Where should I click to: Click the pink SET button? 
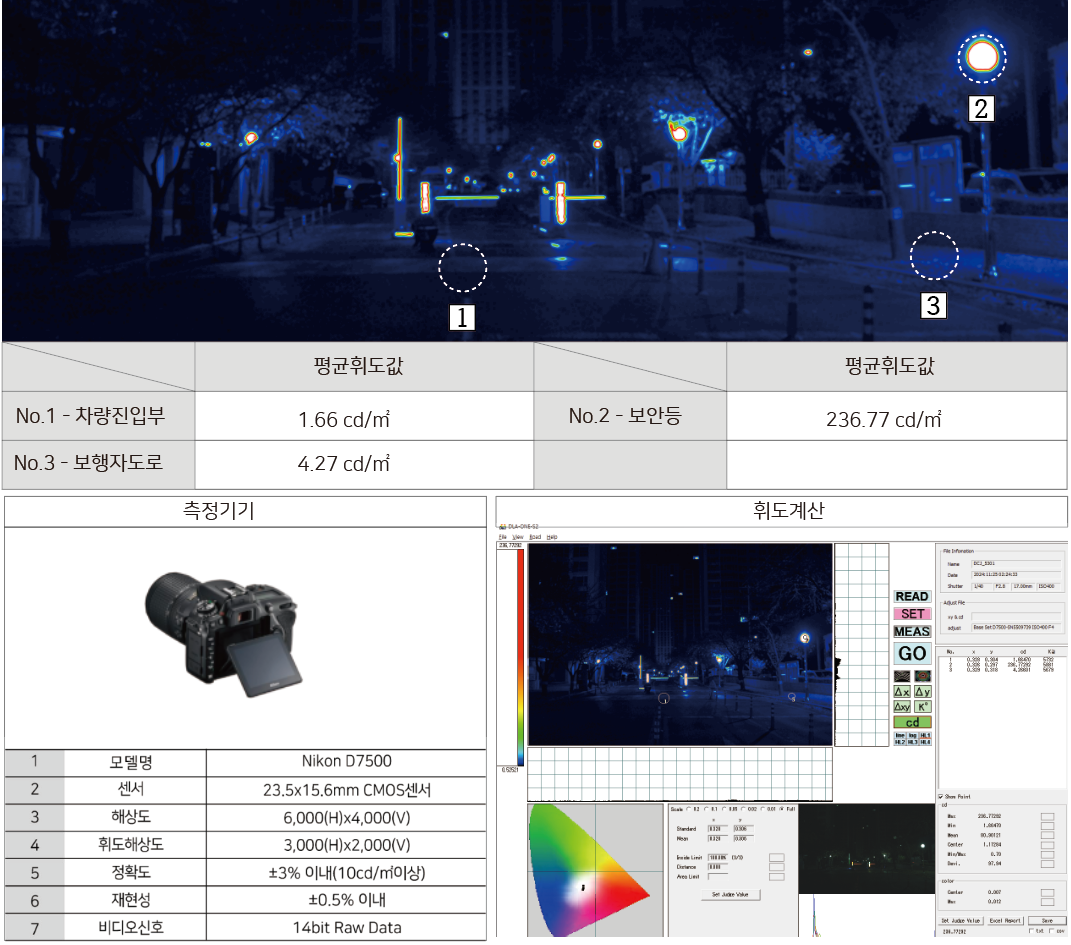pyautogui.click(x=913, y=614)
